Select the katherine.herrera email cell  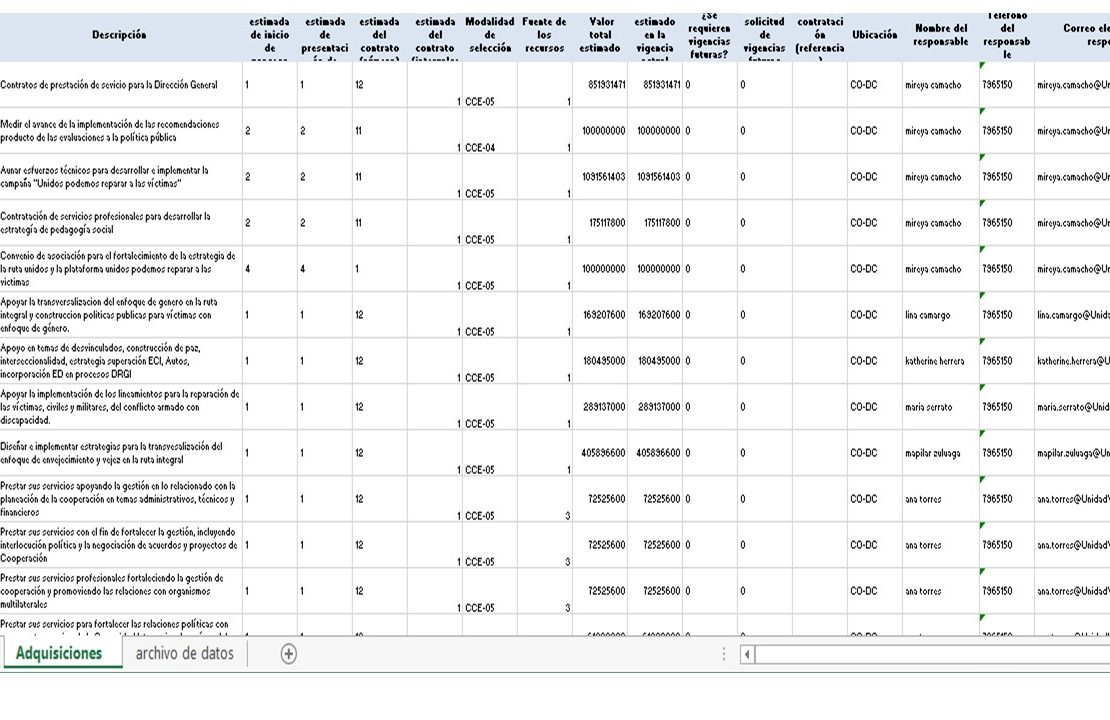click(x=1072, y=361)
